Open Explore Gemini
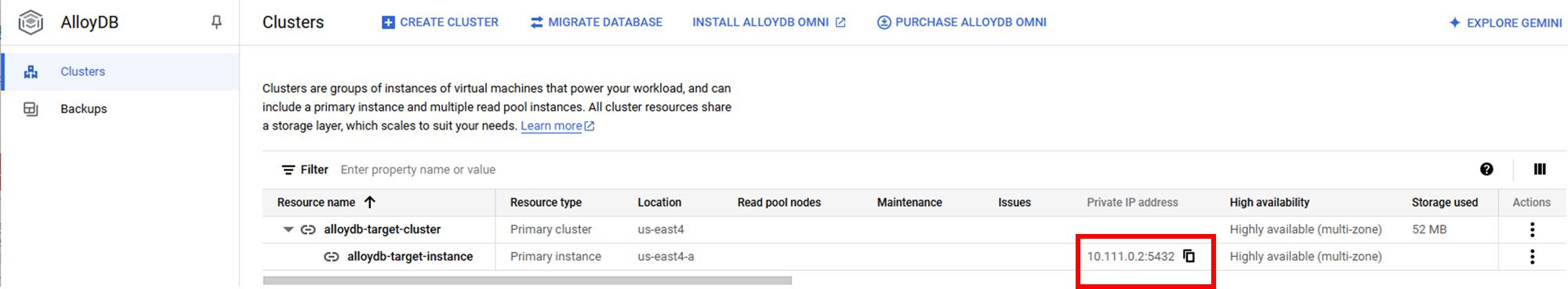The height and width of the screenshot is (289, 1568). click(x=1505, y=23)
